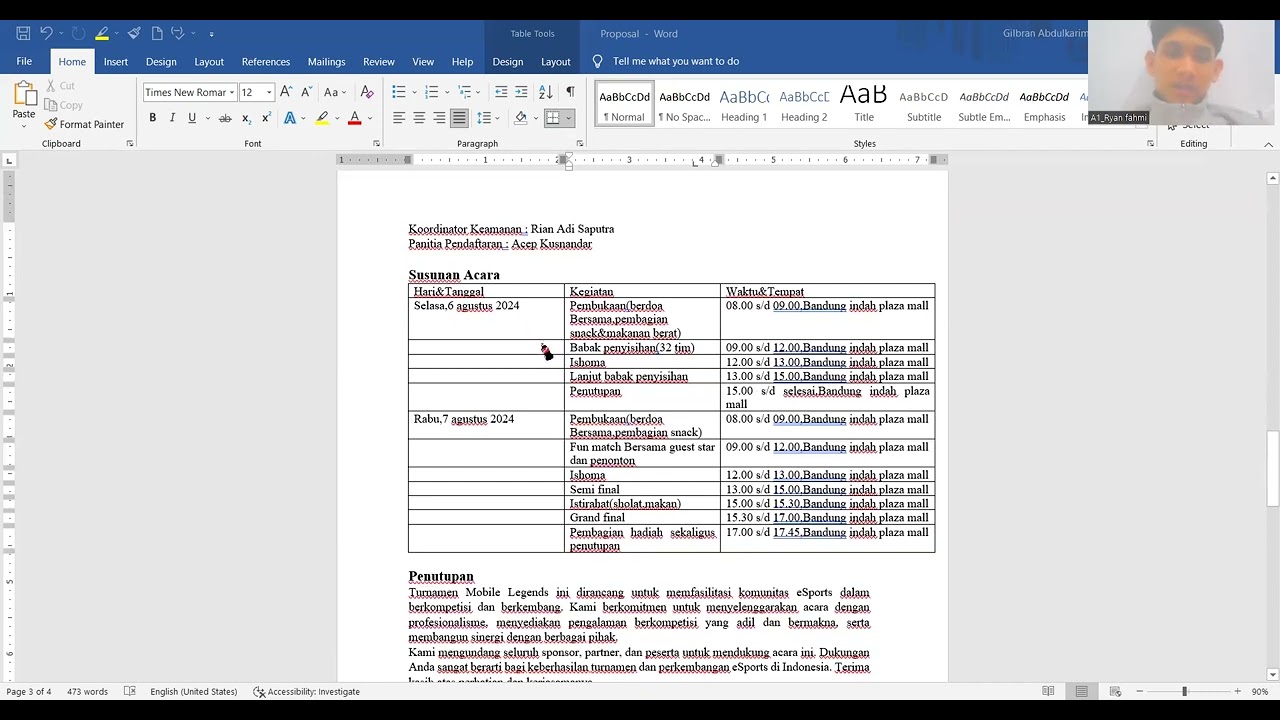Apply the Title style
Image resolution: width=1280 pixels, height=720 pixels.
pos(864,104)
